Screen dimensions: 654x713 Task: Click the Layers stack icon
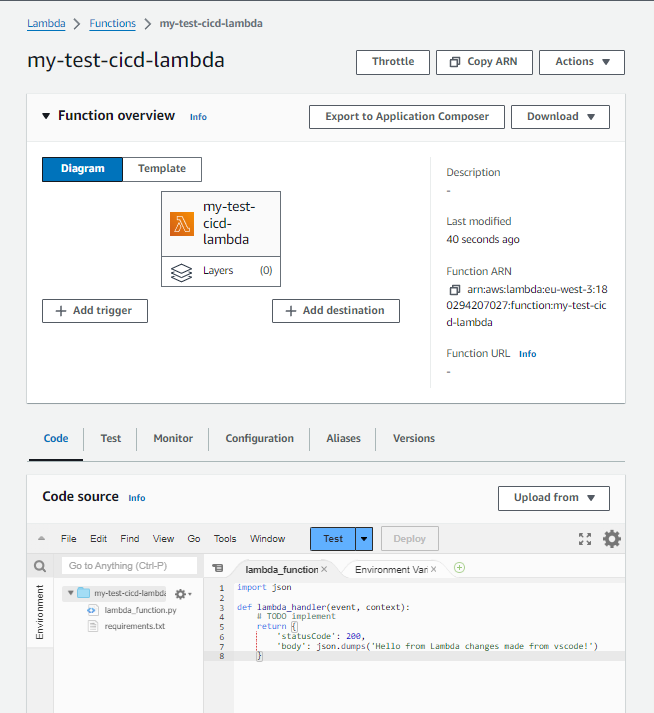(181, 271)
